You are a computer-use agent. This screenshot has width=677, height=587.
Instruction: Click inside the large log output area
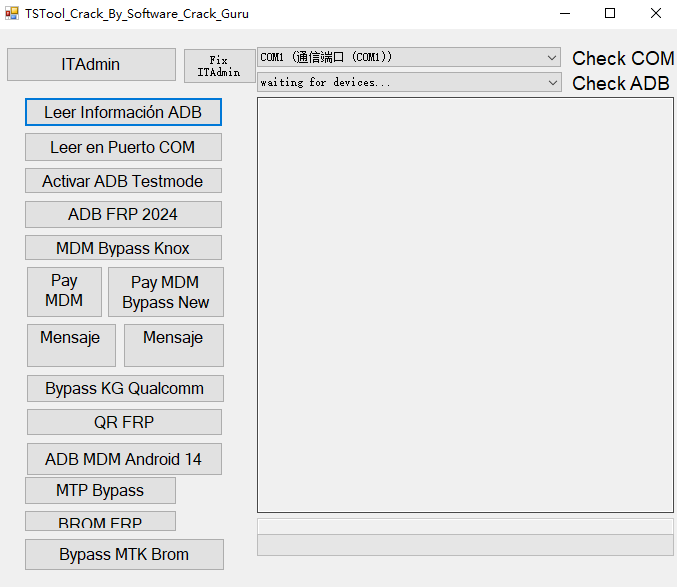click(x=465, y=305)
